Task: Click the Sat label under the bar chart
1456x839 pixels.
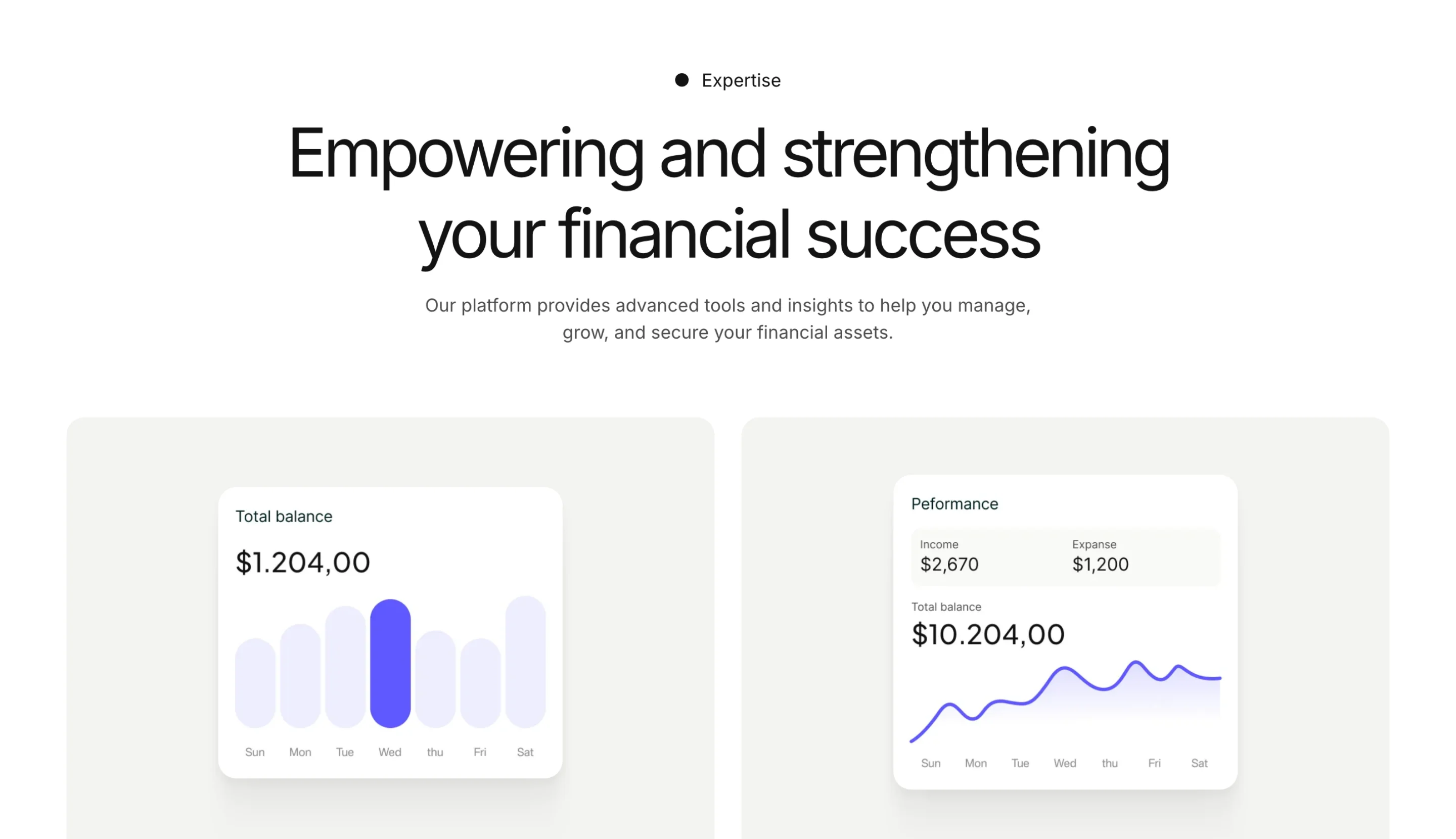Action: pyautogui.click(x=525, y=752)
